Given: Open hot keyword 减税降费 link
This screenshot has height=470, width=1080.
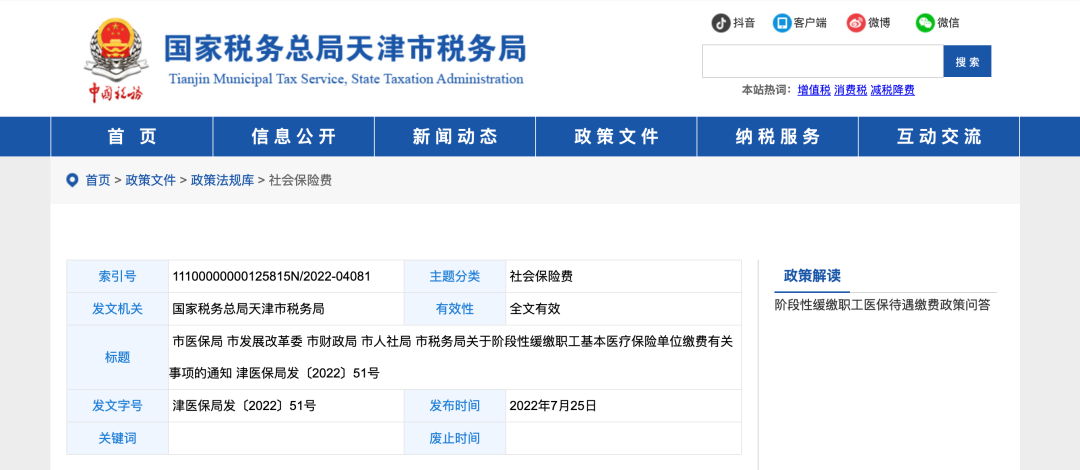Looking at the screenshot, I should coord(893,90).
